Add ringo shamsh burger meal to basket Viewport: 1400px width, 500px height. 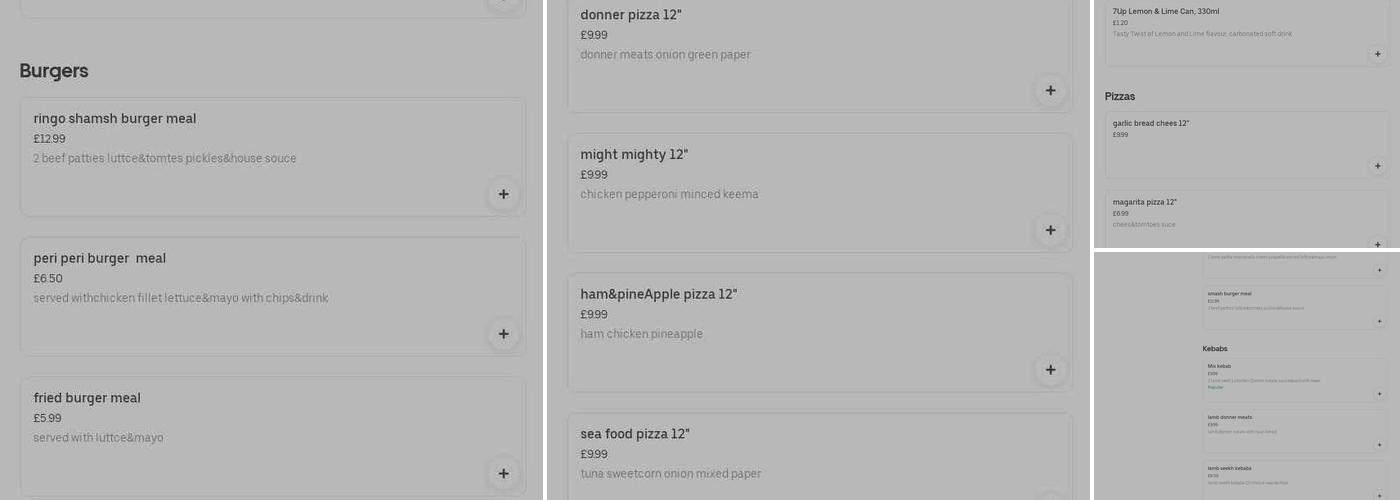(x=503, y=194)
